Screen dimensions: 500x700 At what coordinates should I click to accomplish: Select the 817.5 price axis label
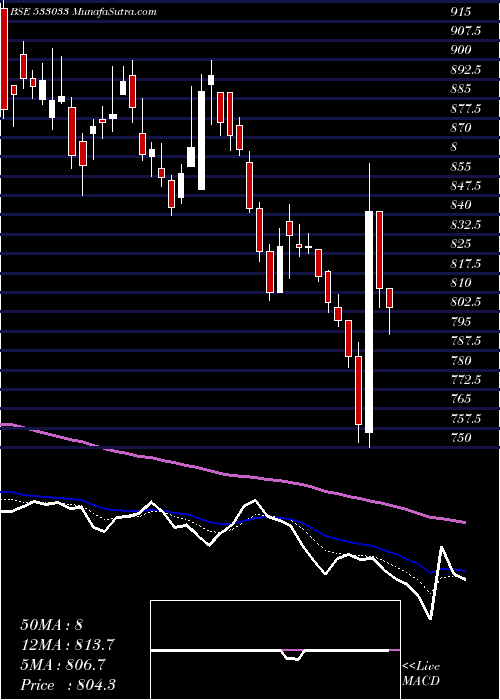pos(466,264)
